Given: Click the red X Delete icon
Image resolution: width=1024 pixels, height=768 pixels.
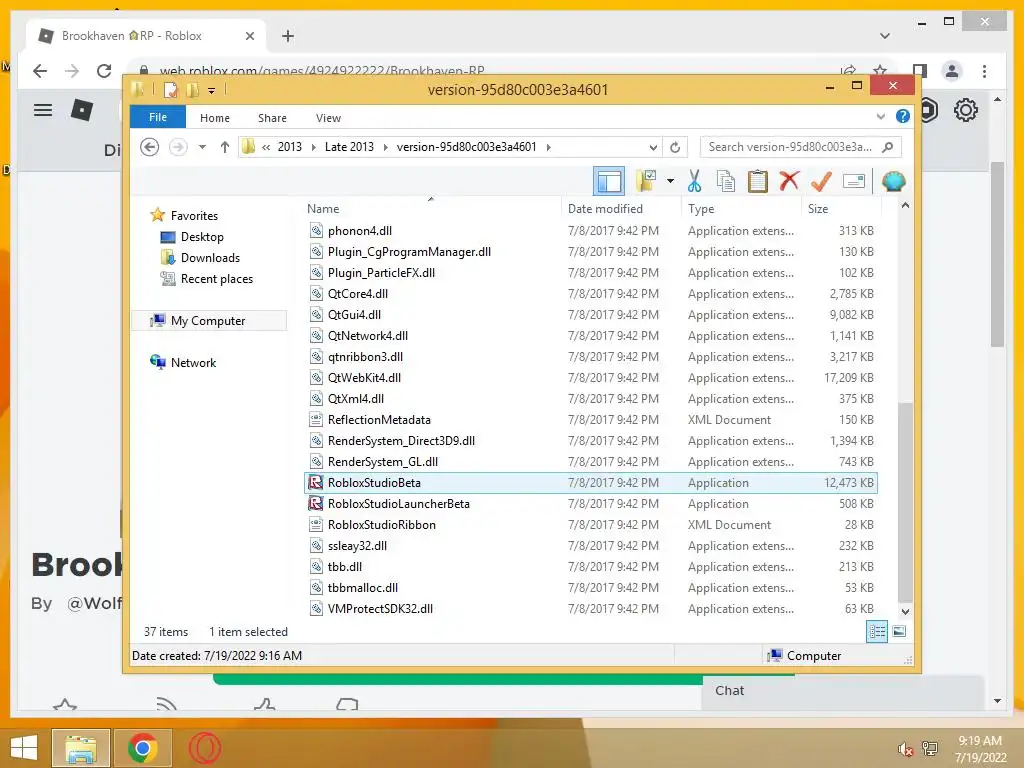Looking at the screenshot, I should (x=789, y=180).
